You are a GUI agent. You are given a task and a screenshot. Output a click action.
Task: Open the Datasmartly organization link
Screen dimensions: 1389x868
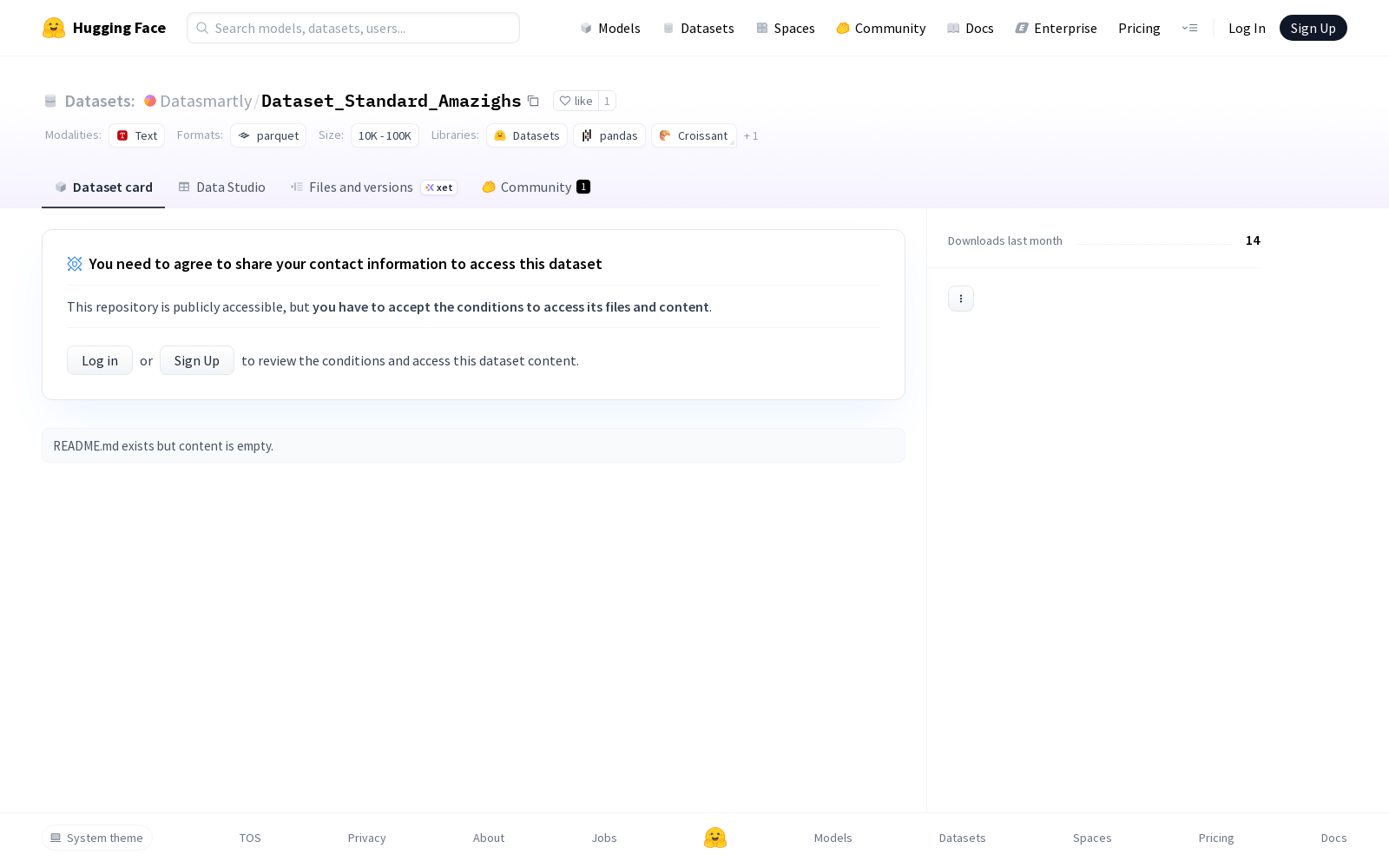coord(206,101)
